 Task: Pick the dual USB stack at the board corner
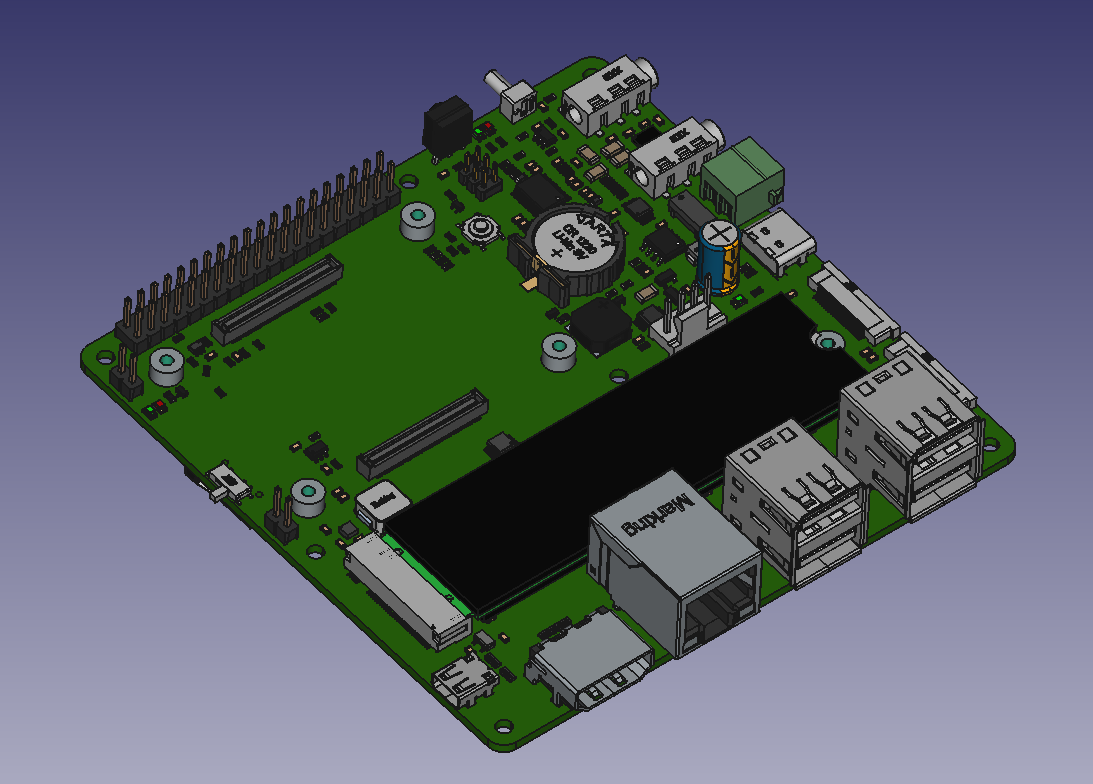pos(912,435)
